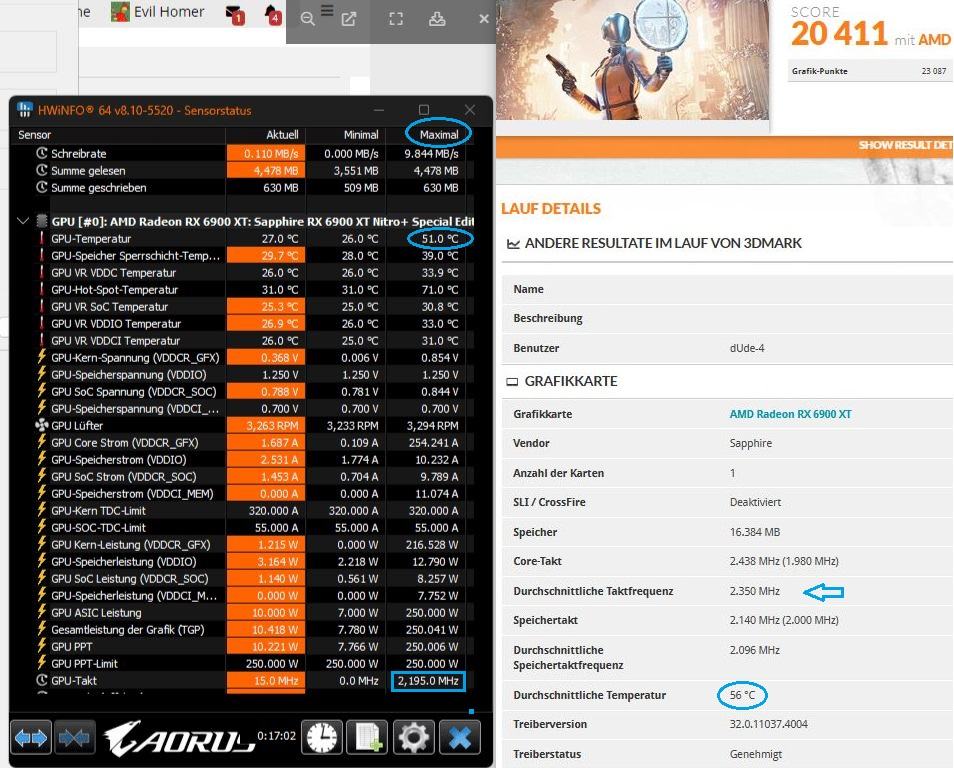Image resolution: width=954 pixels, height=768 pixels.
Task: Toggle fullscreen view icon
Action: (x=396, y=19)
